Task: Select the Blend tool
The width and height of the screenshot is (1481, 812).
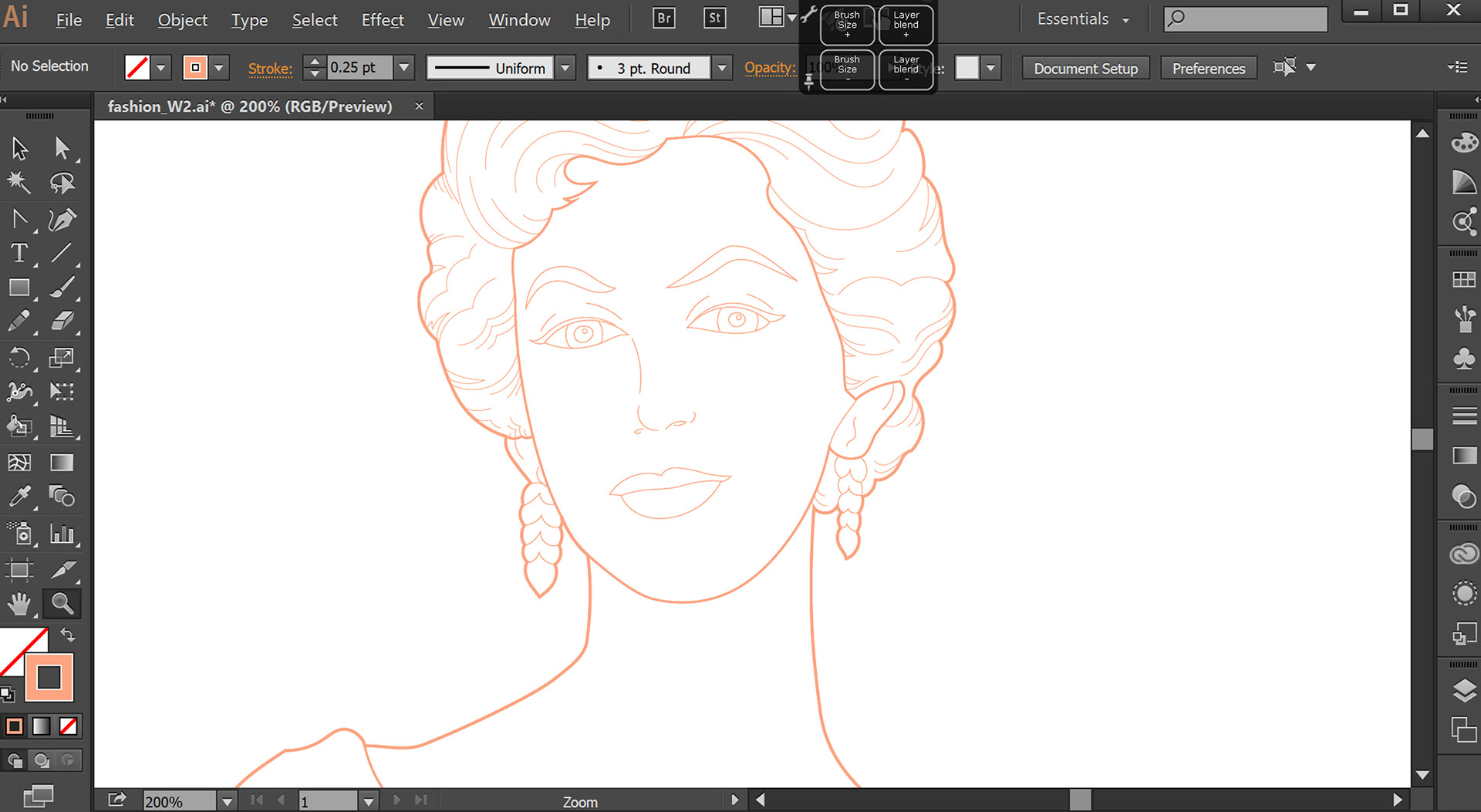Action: point(62,496)
